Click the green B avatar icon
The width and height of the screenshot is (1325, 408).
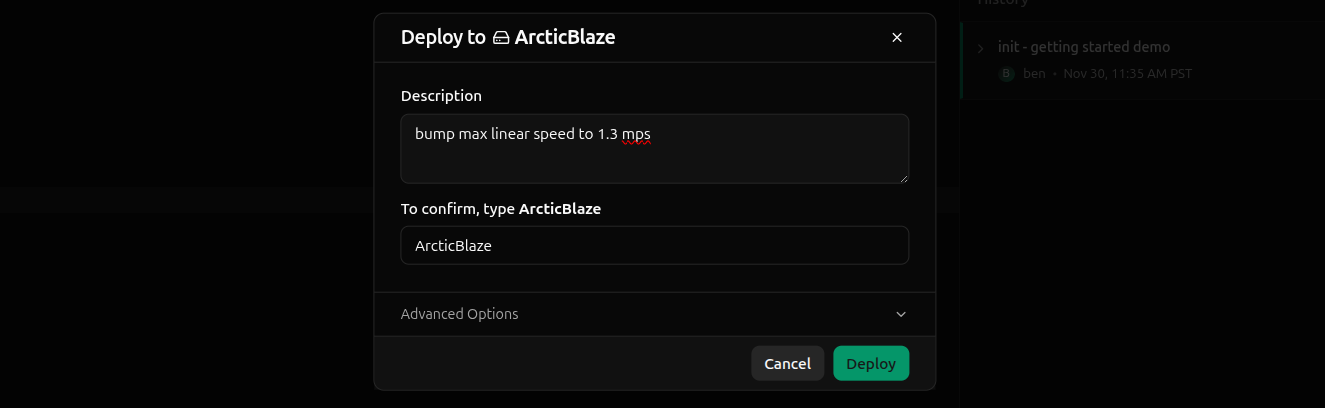pos(1007,74)
